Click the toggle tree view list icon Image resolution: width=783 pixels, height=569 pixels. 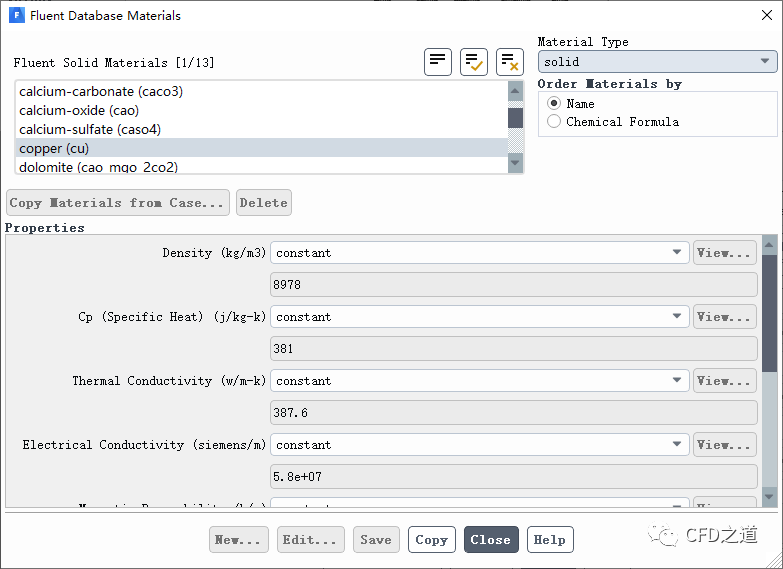pyautogui.click(x=438, y=61)
